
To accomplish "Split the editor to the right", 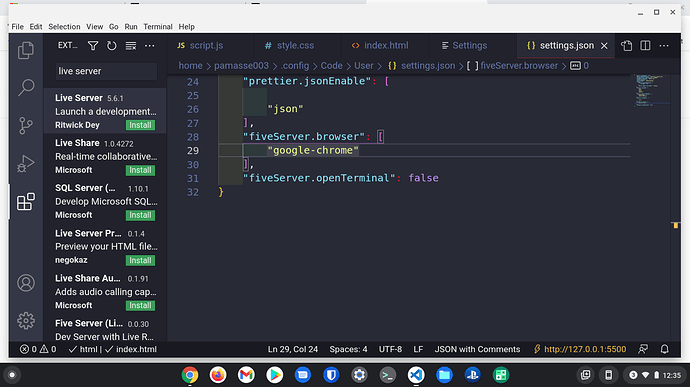I will coord(645,45).
